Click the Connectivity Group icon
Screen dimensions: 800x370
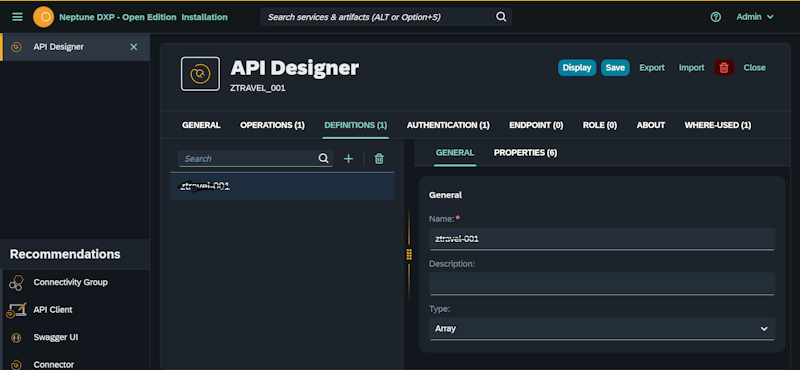pyautogui.click(x=16, y=283)
